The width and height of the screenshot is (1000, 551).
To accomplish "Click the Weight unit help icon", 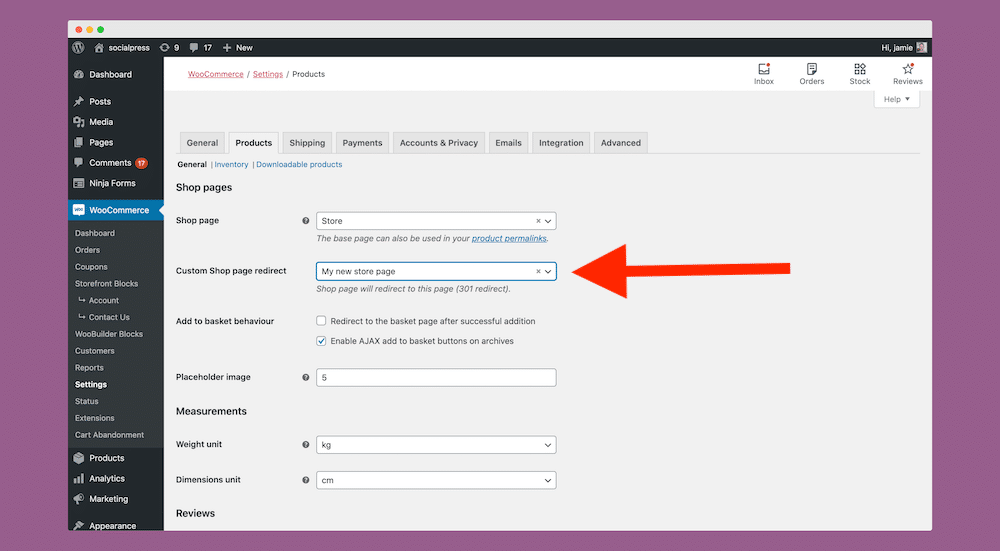I will 305,444.
